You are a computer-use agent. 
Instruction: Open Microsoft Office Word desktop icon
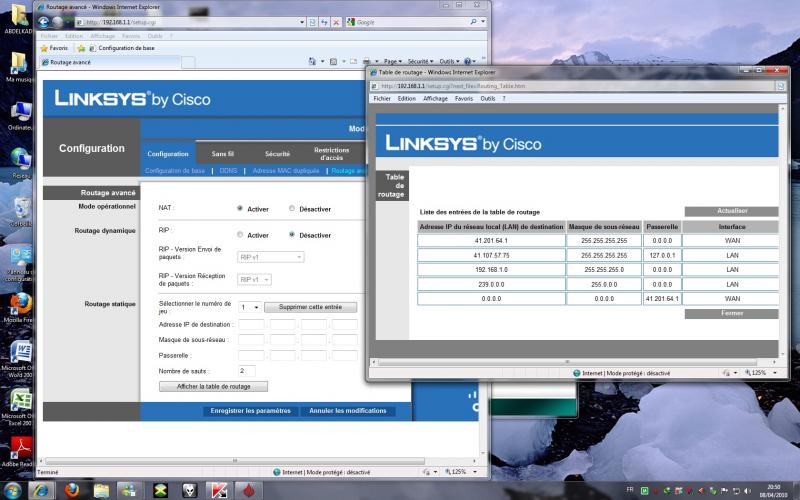pyautogui.click(x=19, y=359)
